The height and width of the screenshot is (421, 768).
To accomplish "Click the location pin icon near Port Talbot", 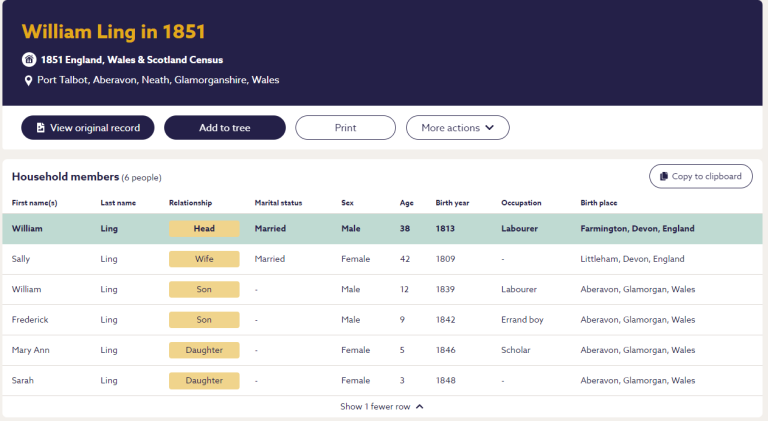I will click(x=28, y=81).
